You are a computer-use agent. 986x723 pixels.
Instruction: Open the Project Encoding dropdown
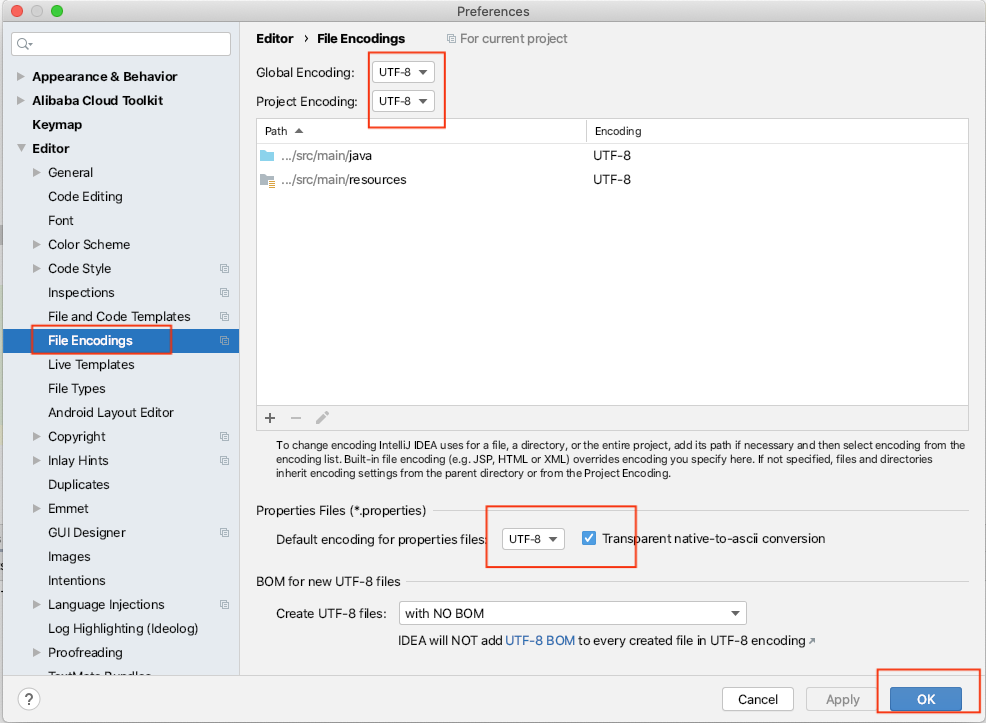pos(403,101)
